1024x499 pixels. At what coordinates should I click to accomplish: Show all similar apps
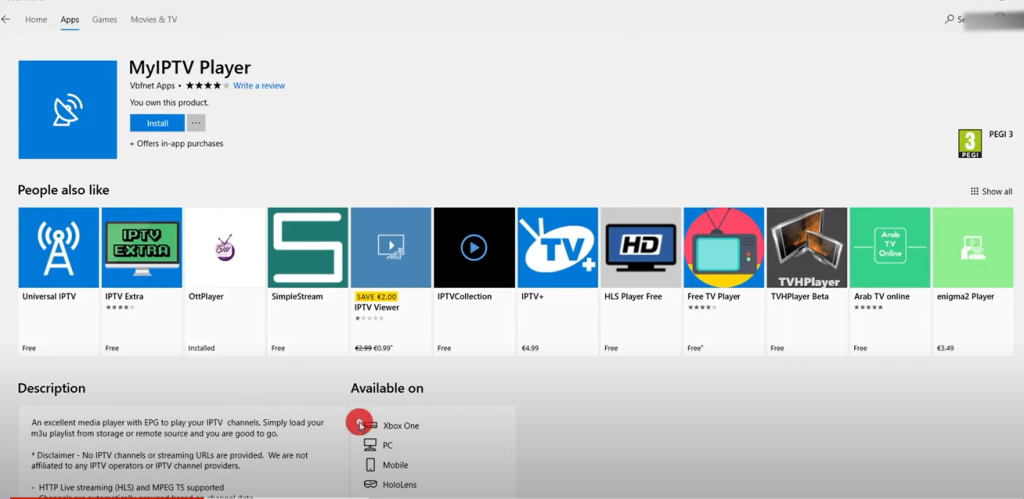(x=991, y=191)
